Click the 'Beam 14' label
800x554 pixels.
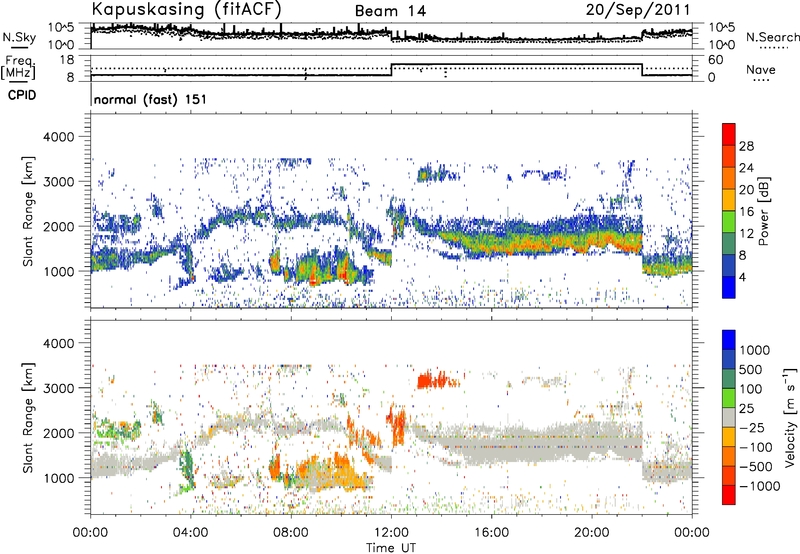coord(390,11)
